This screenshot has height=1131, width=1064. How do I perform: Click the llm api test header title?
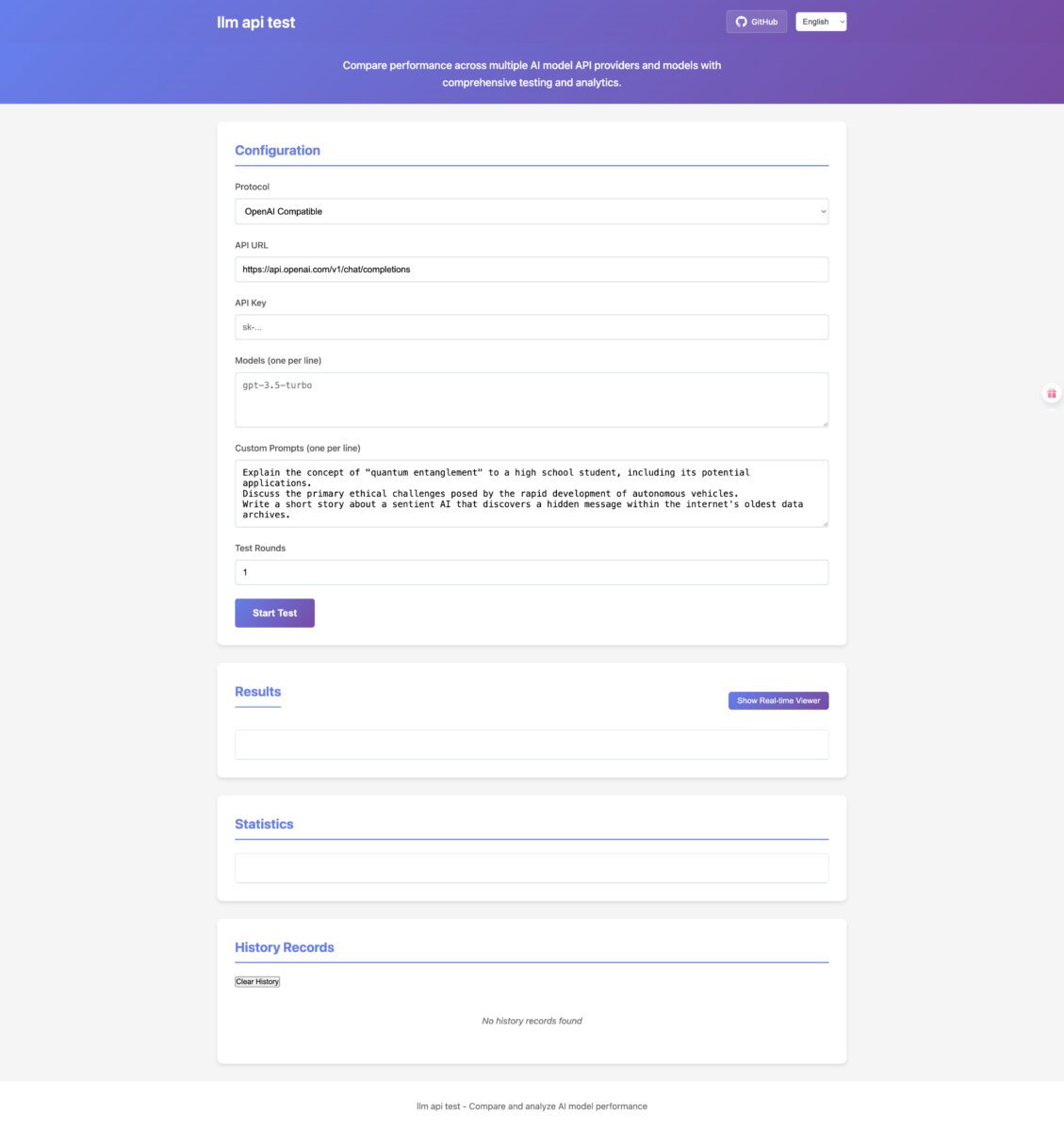[255, 23]
